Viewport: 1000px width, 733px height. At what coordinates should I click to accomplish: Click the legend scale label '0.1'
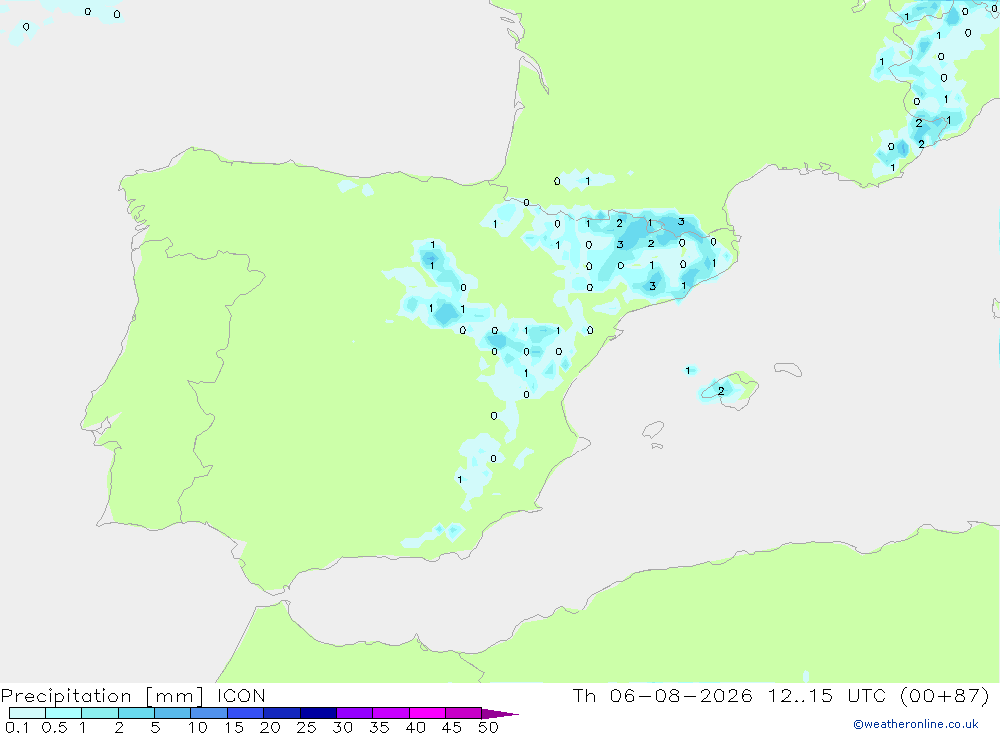click(x=17, y=727)
